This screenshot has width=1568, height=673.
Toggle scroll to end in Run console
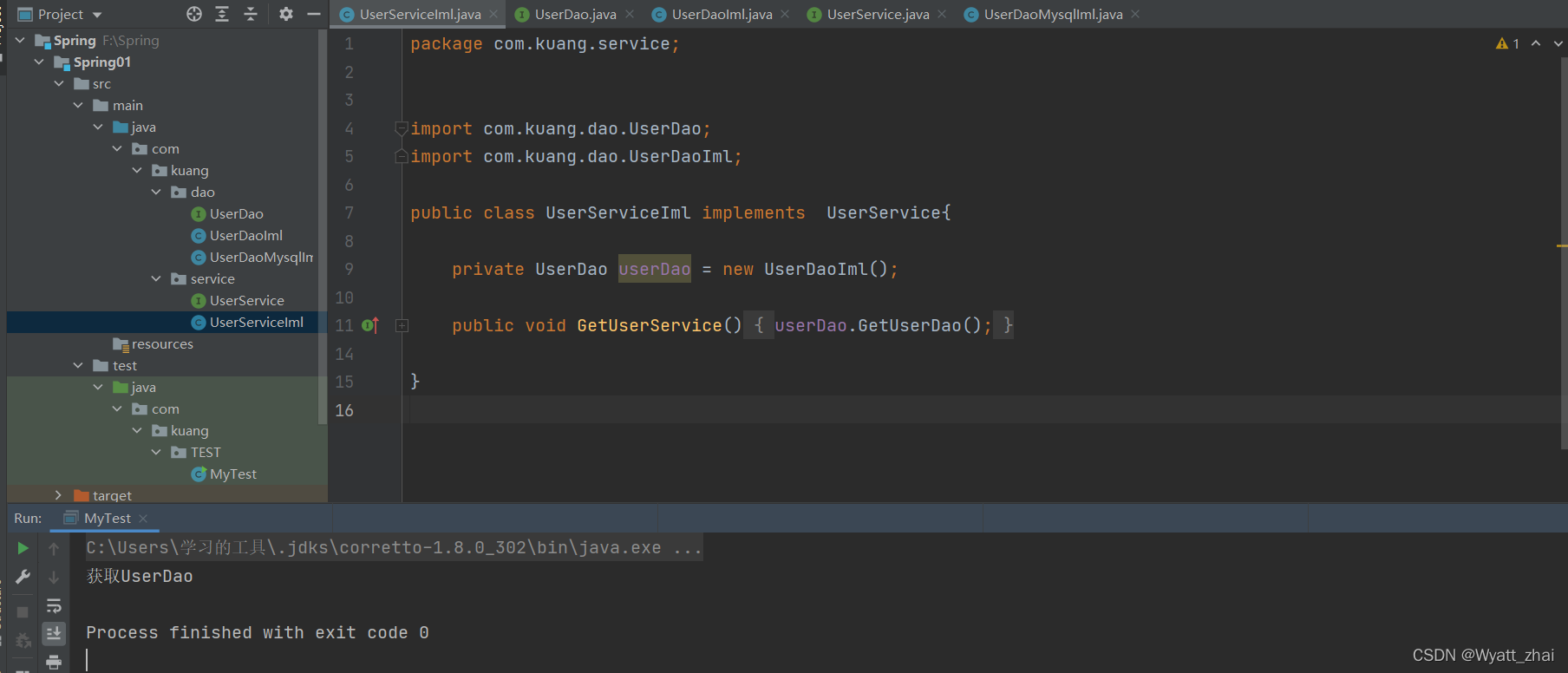pos(54,634)
